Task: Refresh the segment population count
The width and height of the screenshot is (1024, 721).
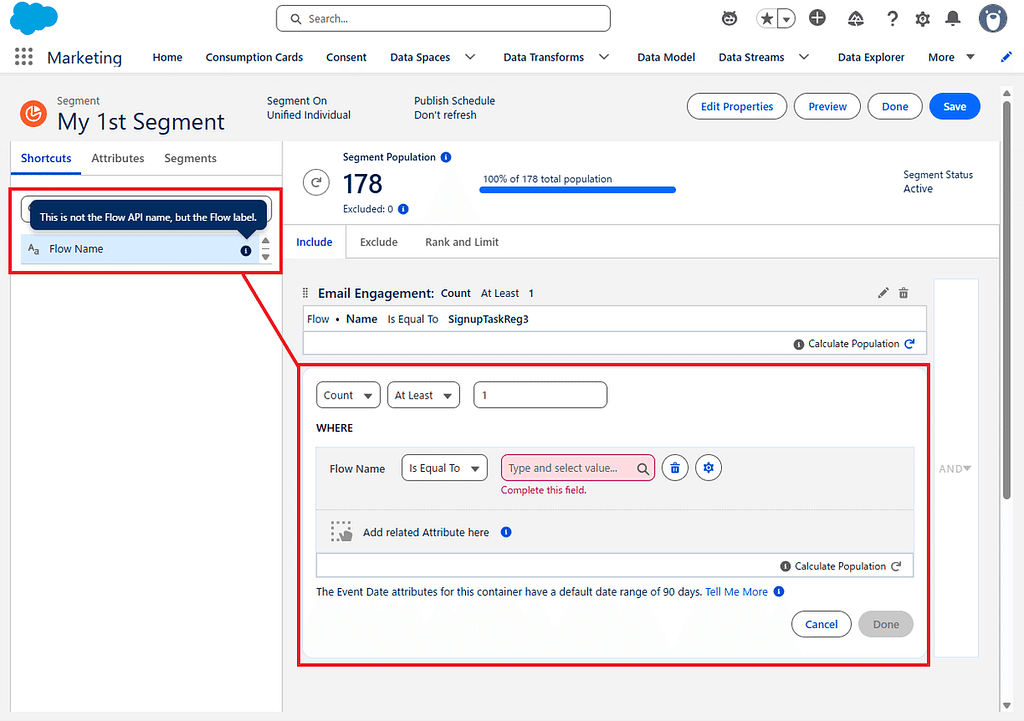Action: tap(316, 182)
